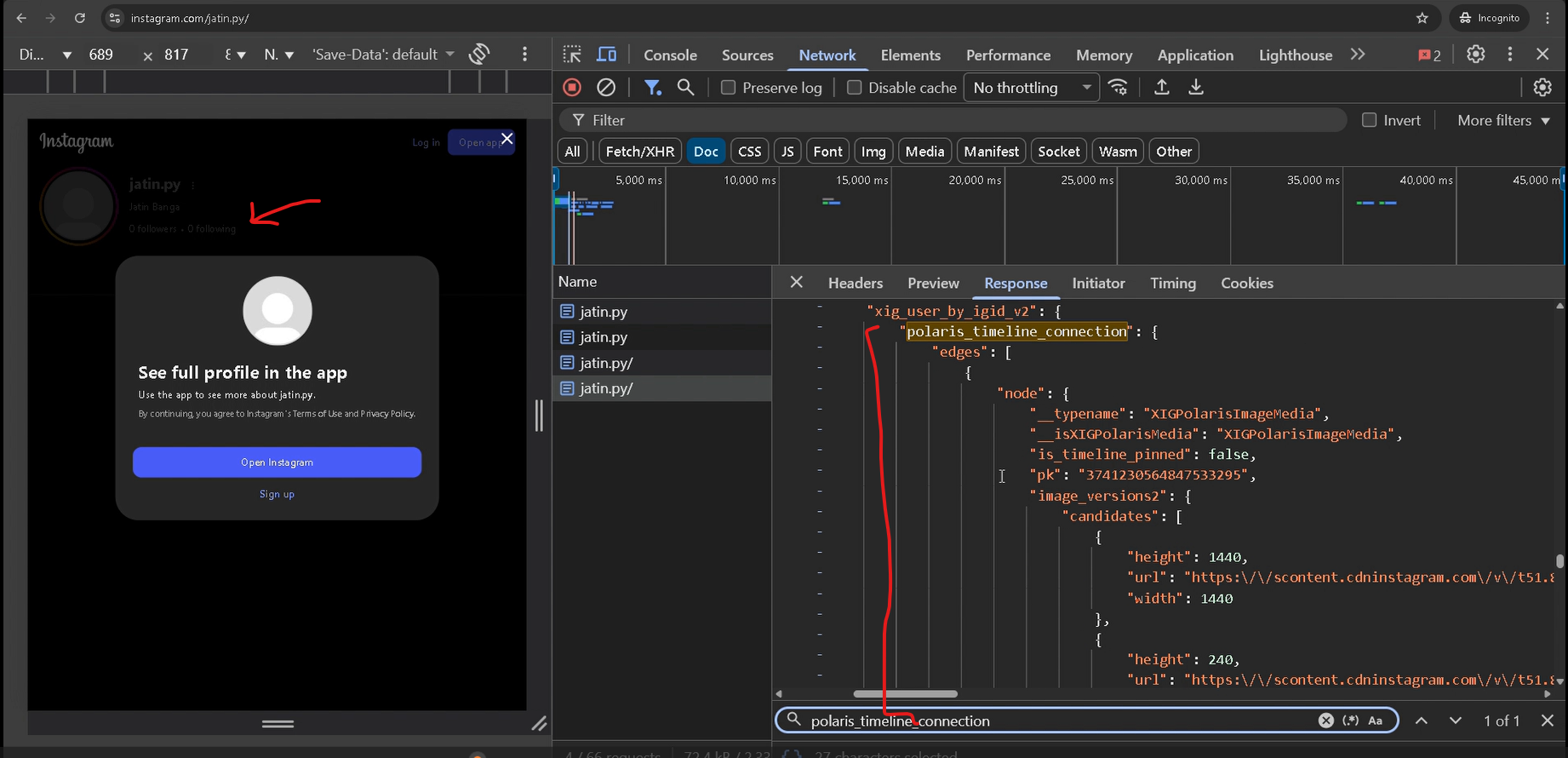1568x758 pixels.
Task: Click the export HAR download icon
Action: coord(1196,88)
